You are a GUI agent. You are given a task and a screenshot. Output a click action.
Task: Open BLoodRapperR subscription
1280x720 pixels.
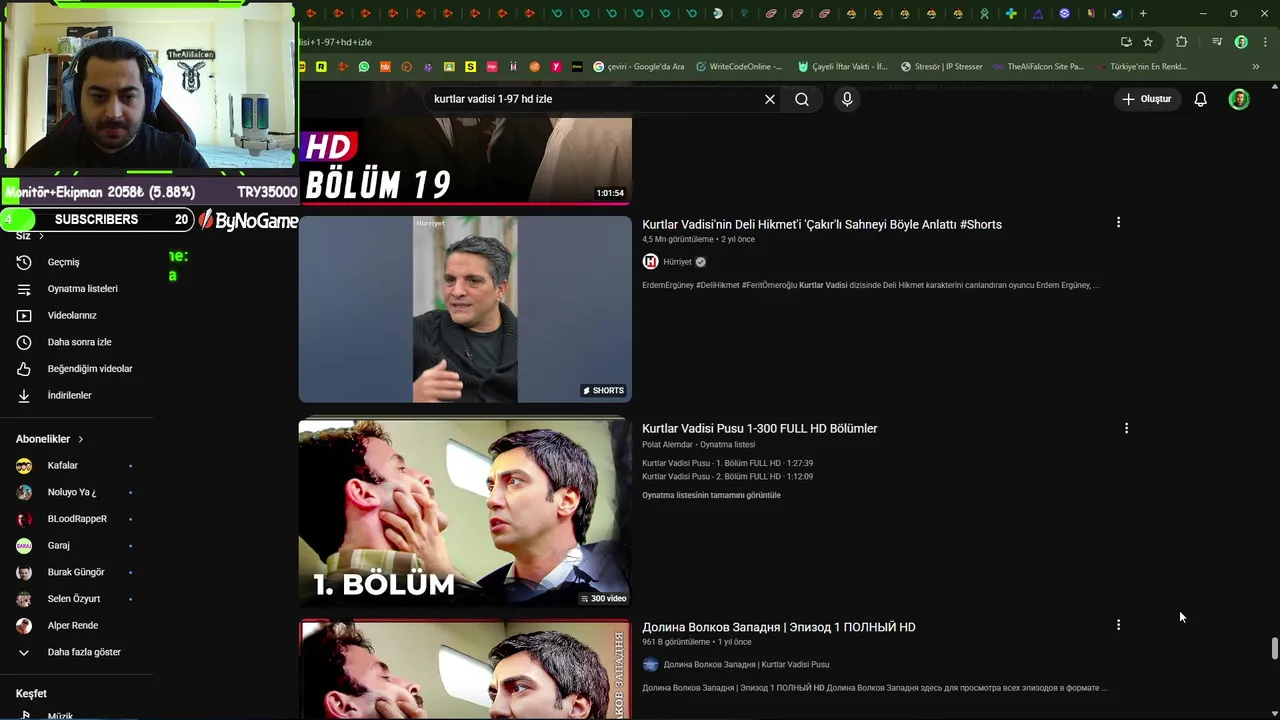coord(75,519)
